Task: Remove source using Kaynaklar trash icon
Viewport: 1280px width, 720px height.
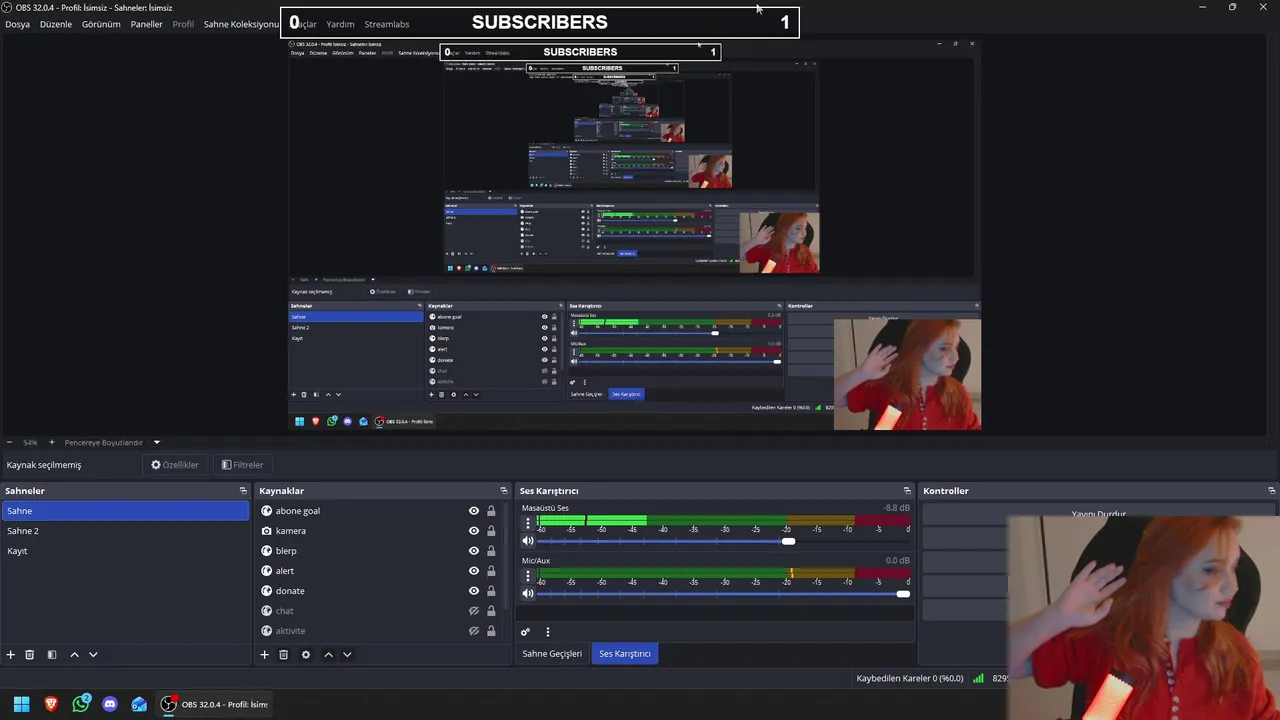Action: click(284, 654)
